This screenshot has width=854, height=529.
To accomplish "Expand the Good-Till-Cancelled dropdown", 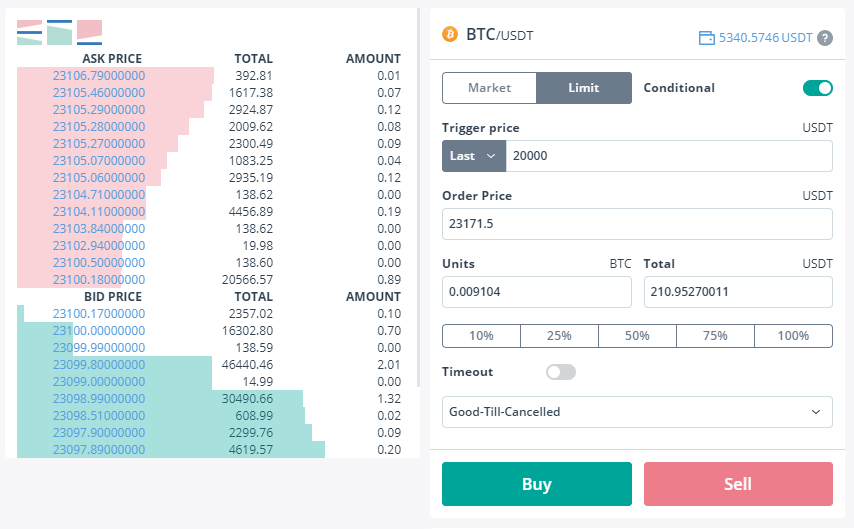I will coord(637,411).
